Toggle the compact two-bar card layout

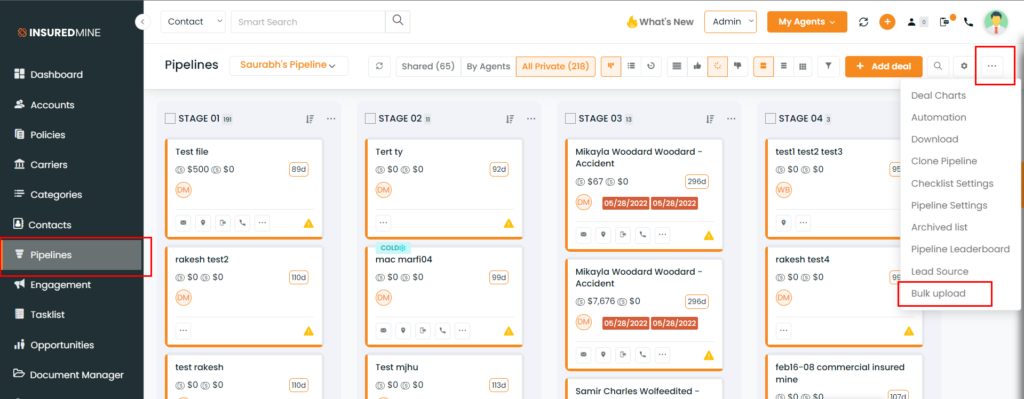763,66
